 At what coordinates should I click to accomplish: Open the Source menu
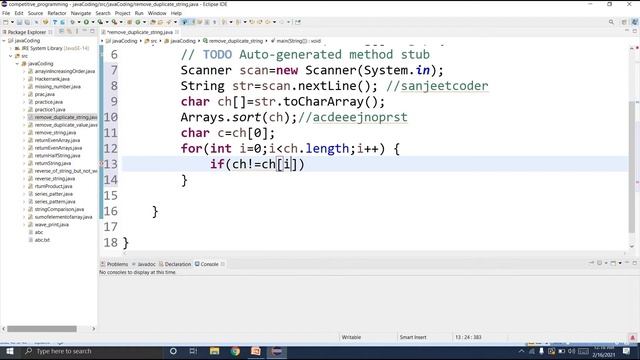tap(35, 13)
